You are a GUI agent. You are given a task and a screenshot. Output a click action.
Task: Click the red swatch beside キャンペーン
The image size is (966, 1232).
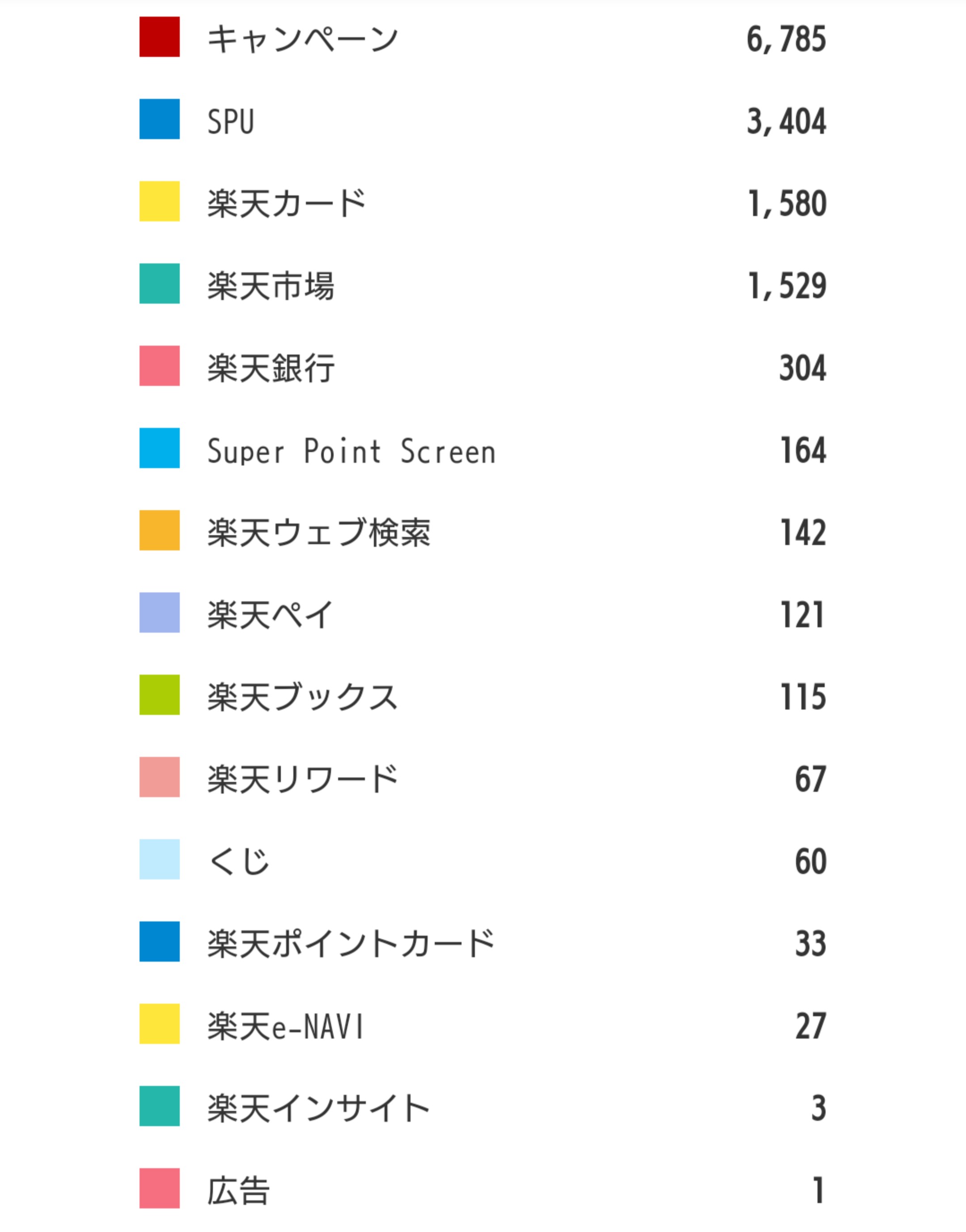160,37
